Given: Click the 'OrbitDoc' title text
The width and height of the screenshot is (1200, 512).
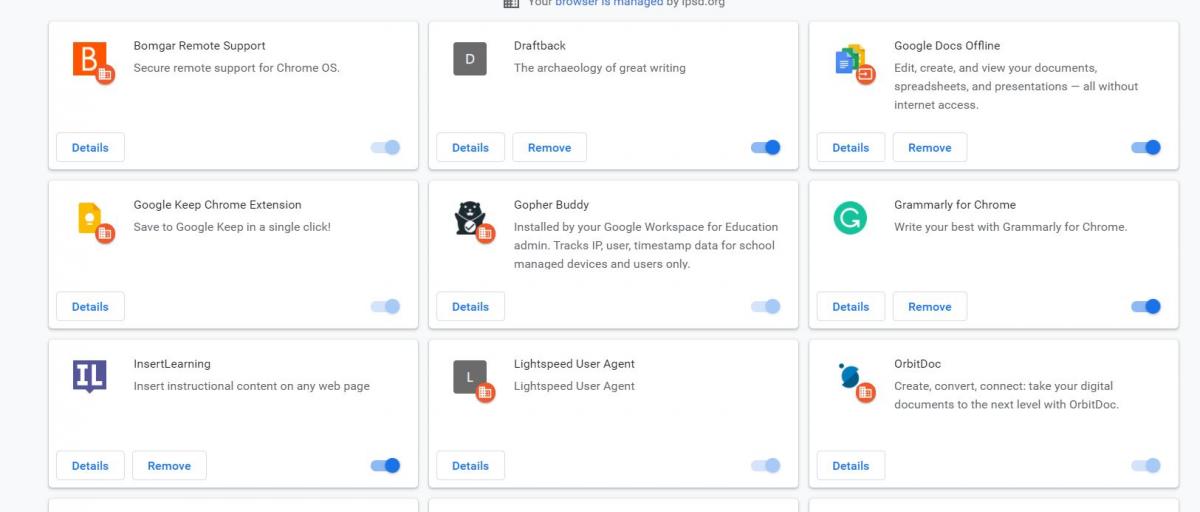Looking at the screenshot, I should (918, 363).
